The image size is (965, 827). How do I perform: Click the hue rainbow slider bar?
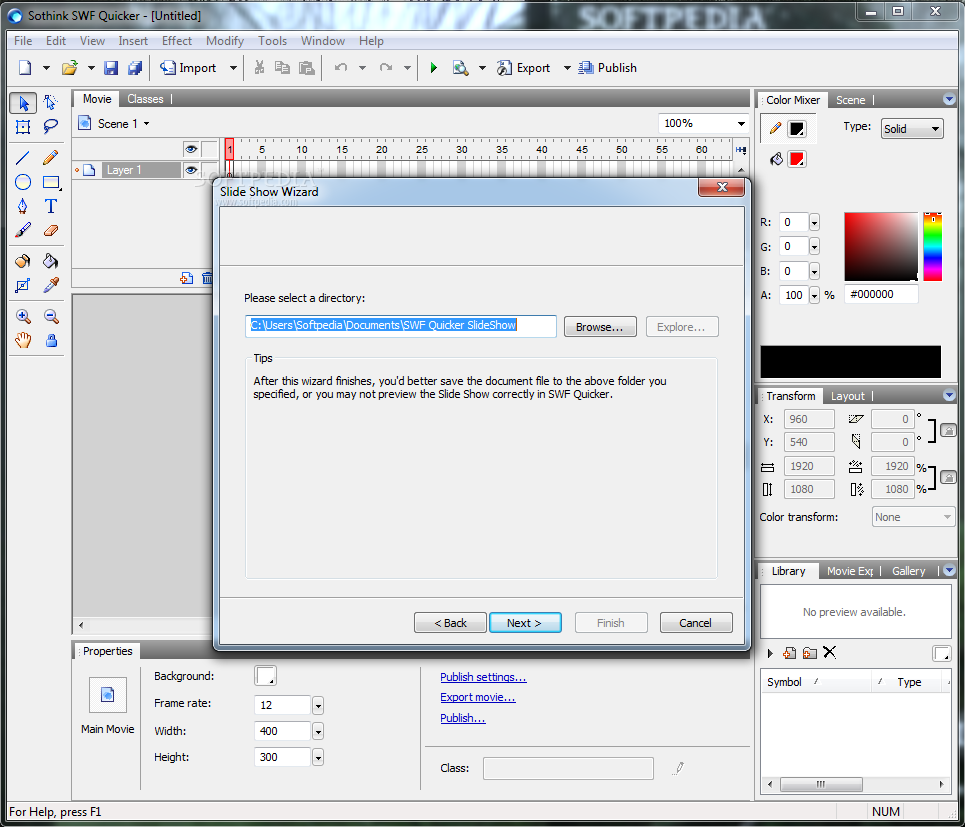tap(932, 247)
